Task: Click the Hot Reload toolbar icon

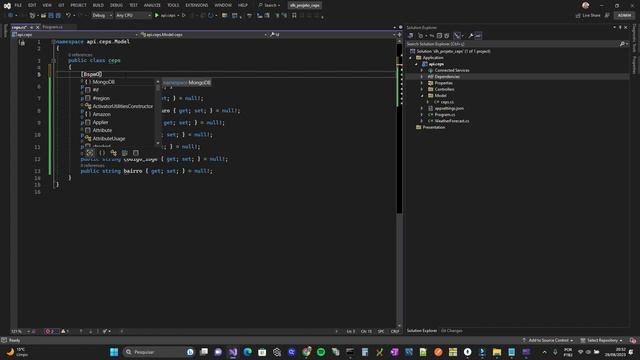Action: pyautogui.click(x=211, y=16)
